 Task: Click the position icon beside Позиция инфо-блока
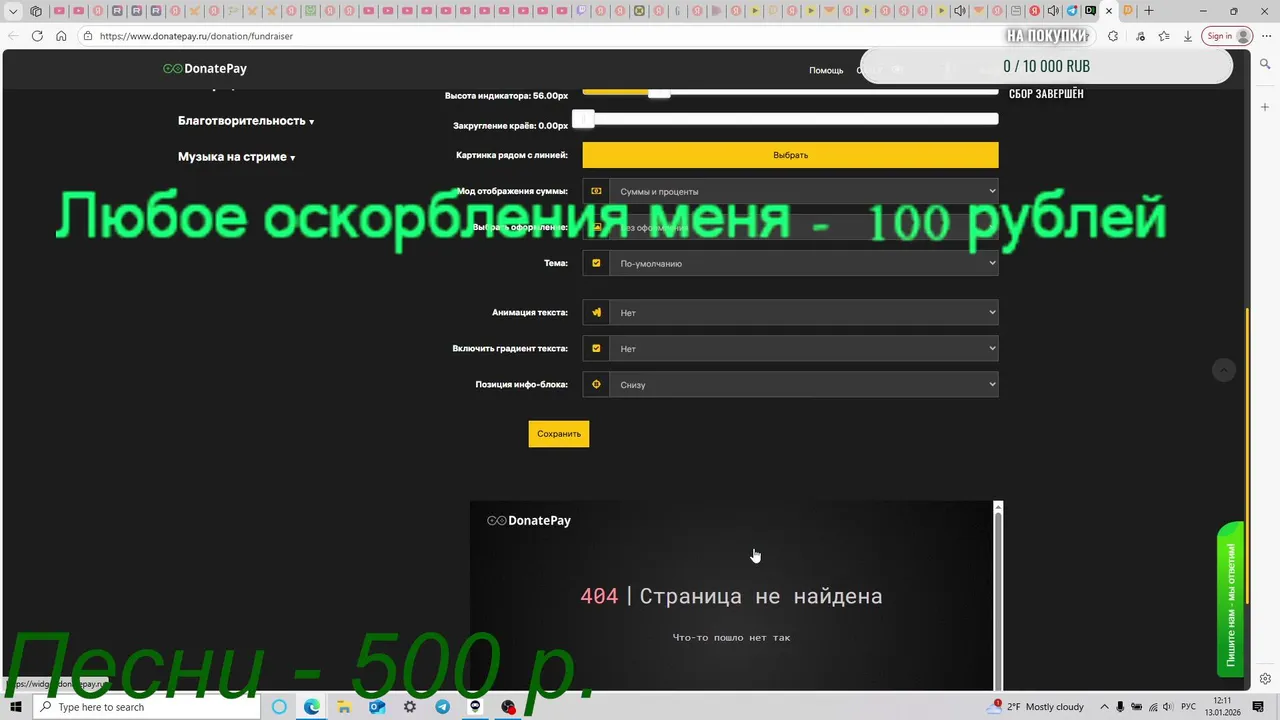(x=596, y=384)
